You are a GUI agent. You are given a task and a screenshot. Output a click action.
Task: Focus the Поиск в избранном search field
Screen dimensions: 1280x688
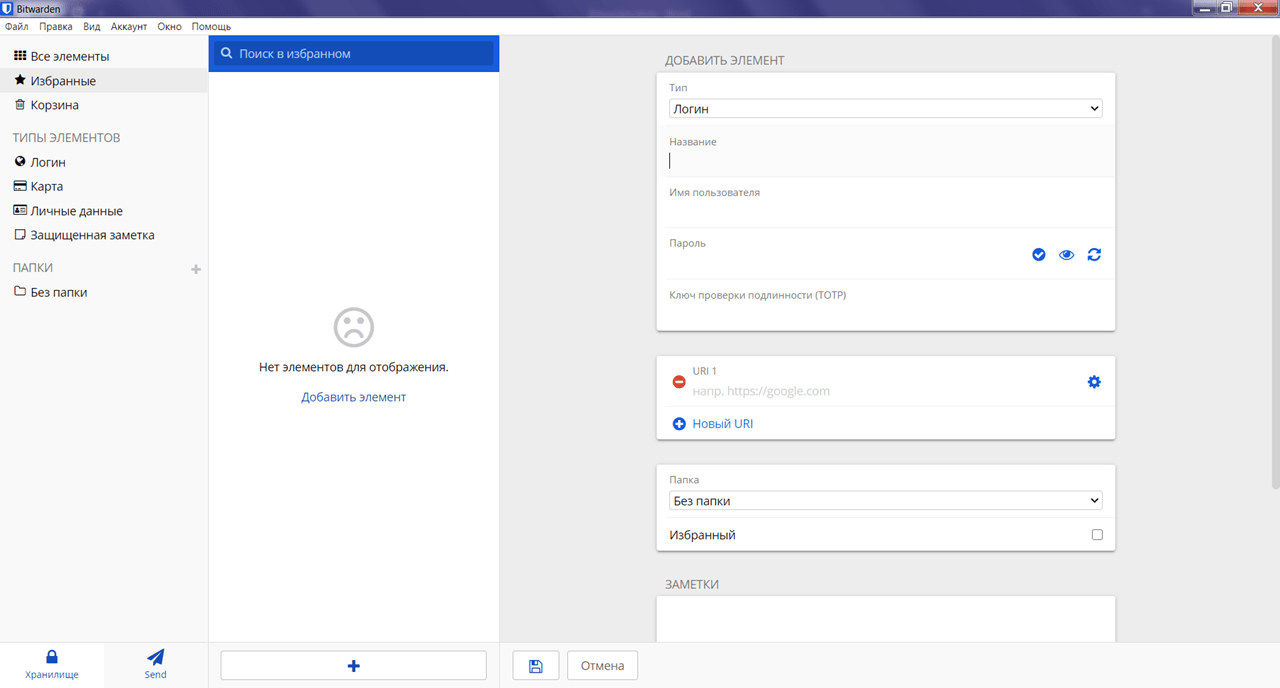click(x=354, y=54)
